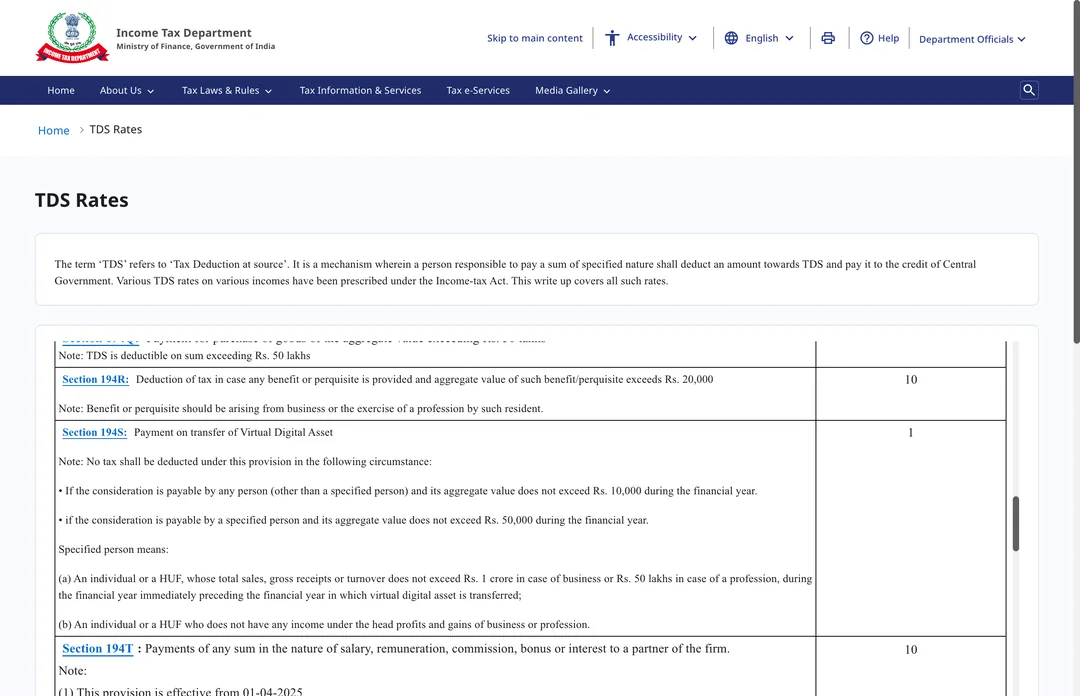1080x696 pixels.
Task: Click the table's inner scrollbar thumb
Action: [x=1015, y=523]
